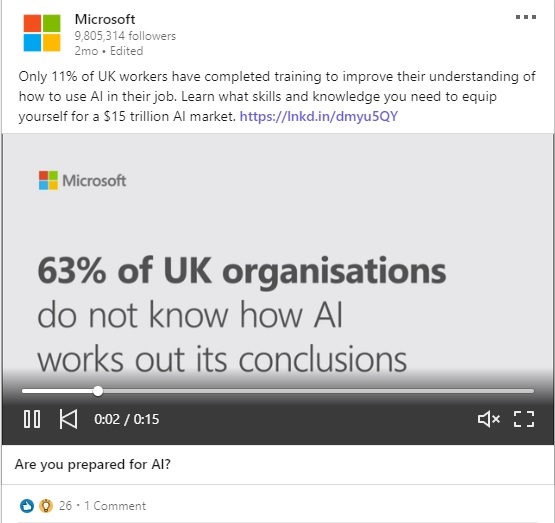Viewport: 555px width, 523px height.
Task: Open the lnkd.in/dmyu5QY link
Action: point(319,116)
